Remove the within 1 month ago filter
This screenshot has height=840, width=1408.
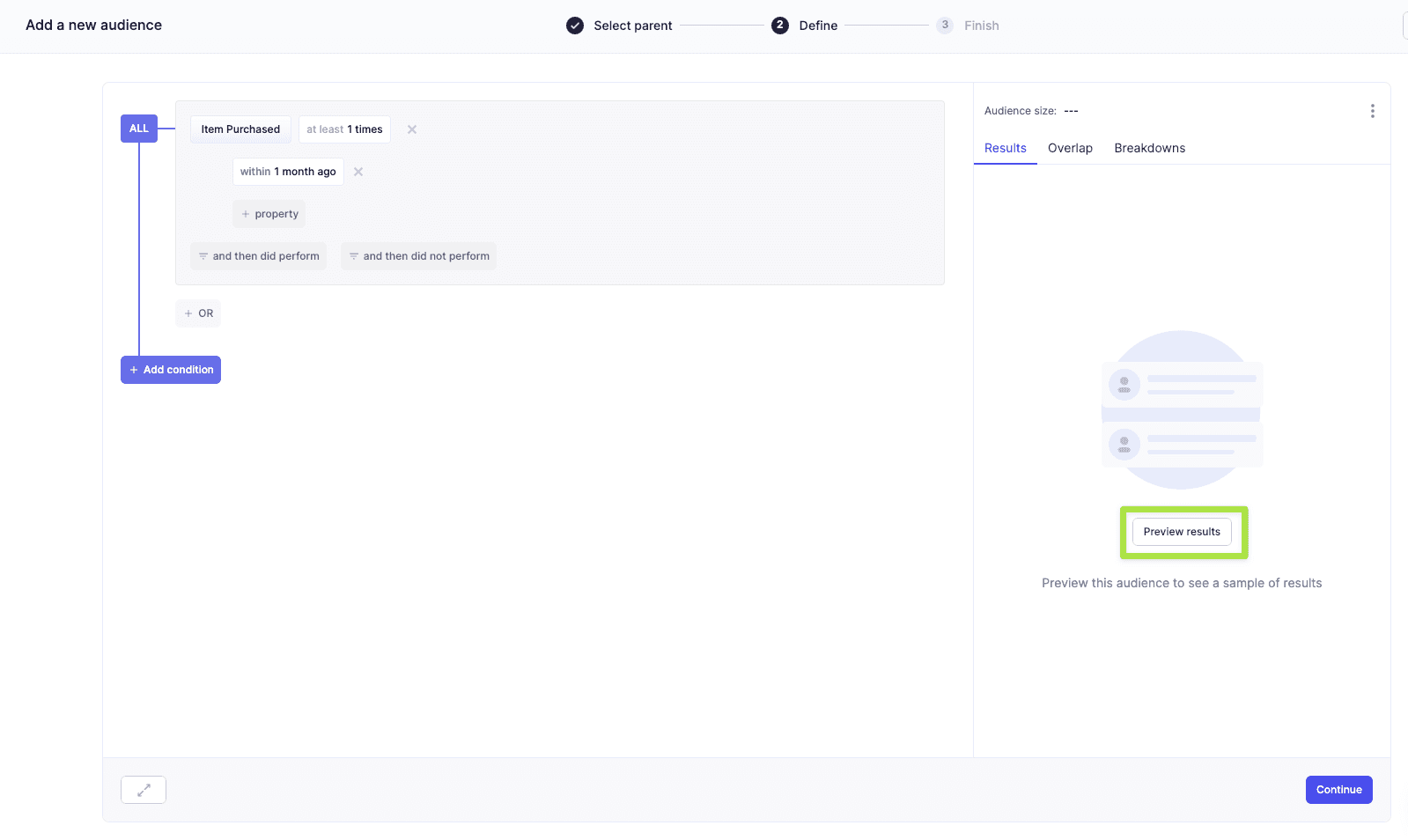click(x=358, y=172)
